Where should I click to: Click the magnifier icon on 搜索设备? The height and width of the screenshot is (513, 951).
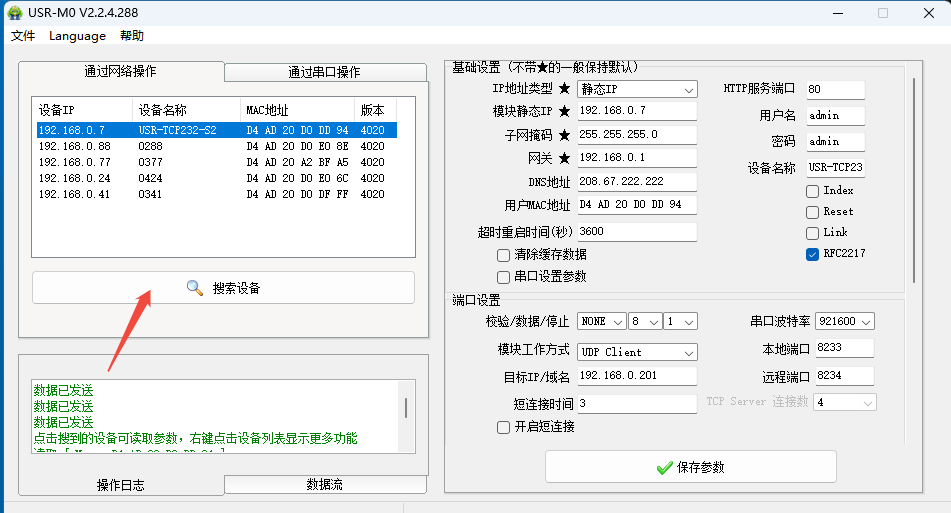click(195, 288)
